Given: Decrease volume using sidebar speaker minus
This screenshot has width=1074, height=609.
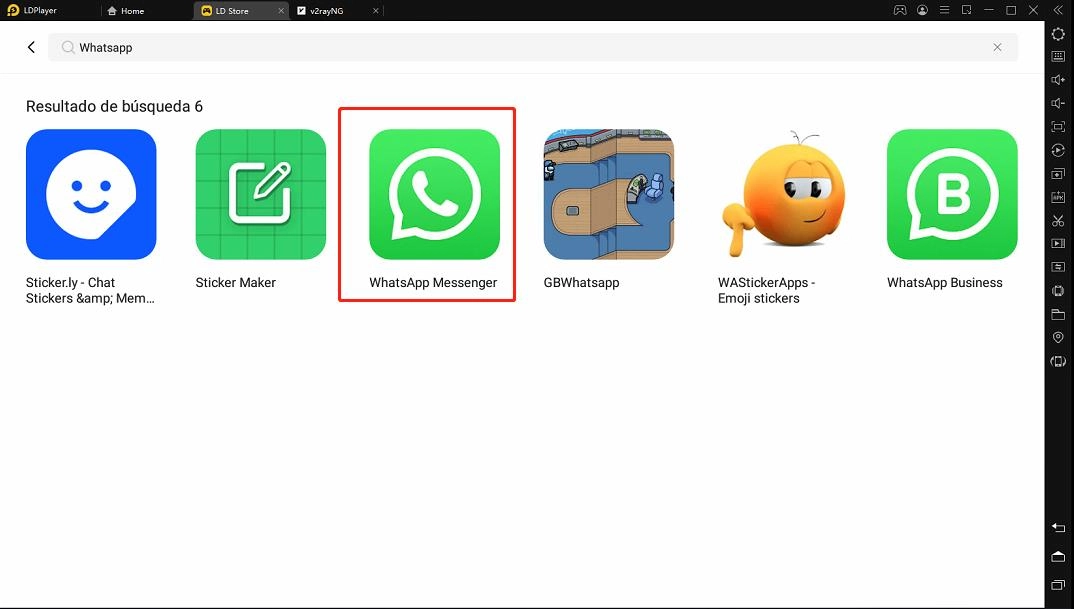Looking at the screenshot, I should (x=1058, y=103).
